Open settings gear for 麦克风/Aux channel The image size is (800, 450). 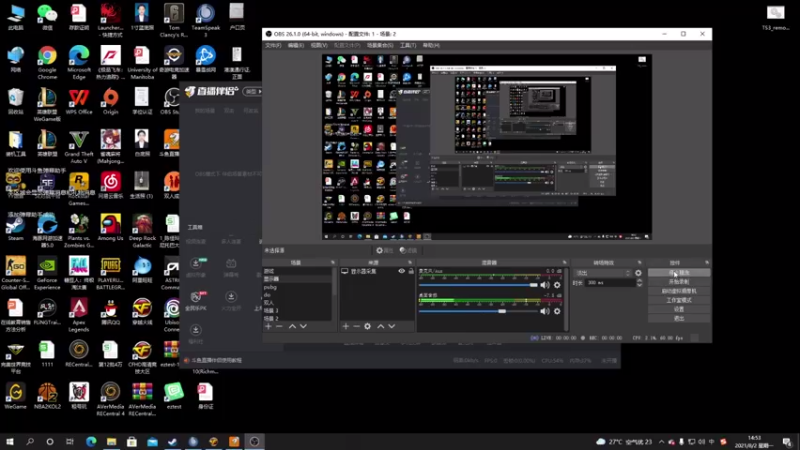(x=557, y=285)
